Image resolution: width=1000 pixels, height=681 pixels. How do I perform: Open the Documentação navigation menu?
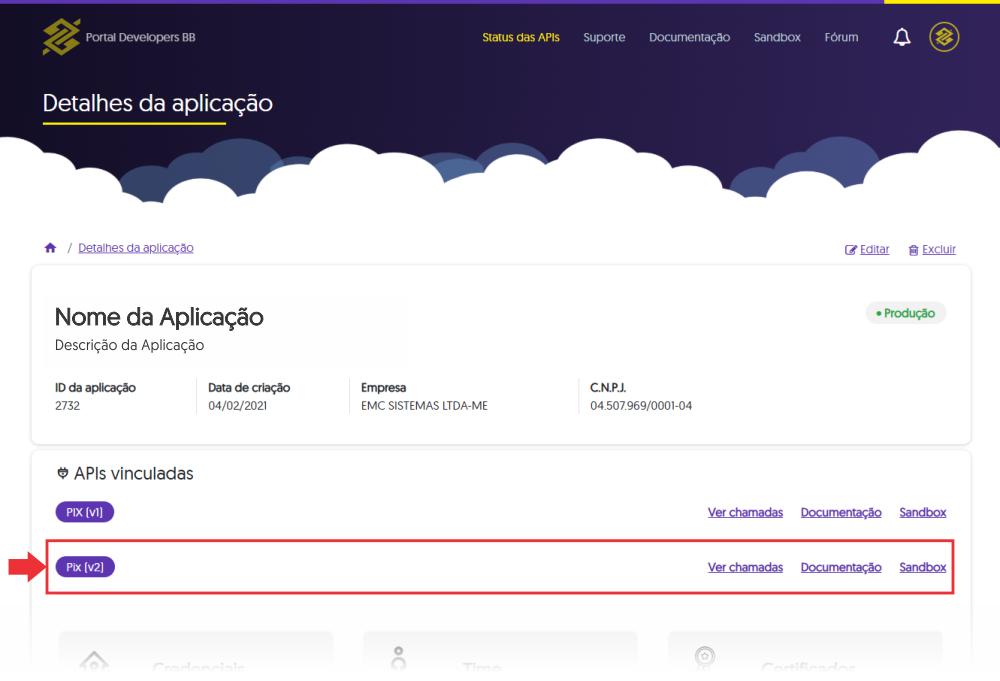[x=689, y=37]
